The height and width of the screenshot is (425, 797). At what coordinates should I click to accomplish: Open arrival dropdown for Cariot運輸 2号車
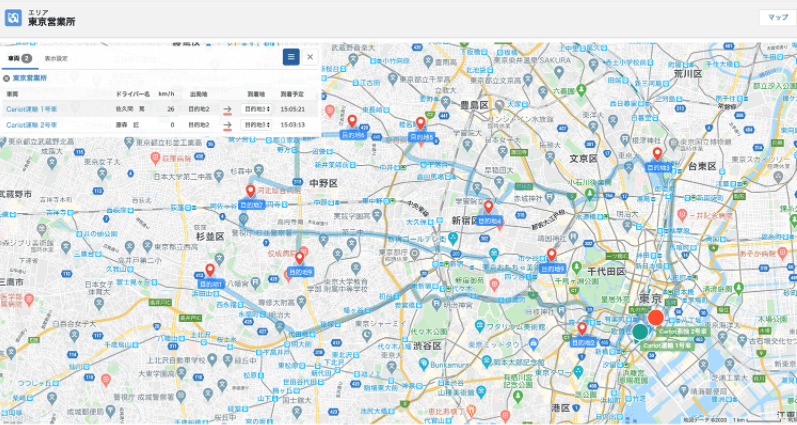click(x=256, y=125)
